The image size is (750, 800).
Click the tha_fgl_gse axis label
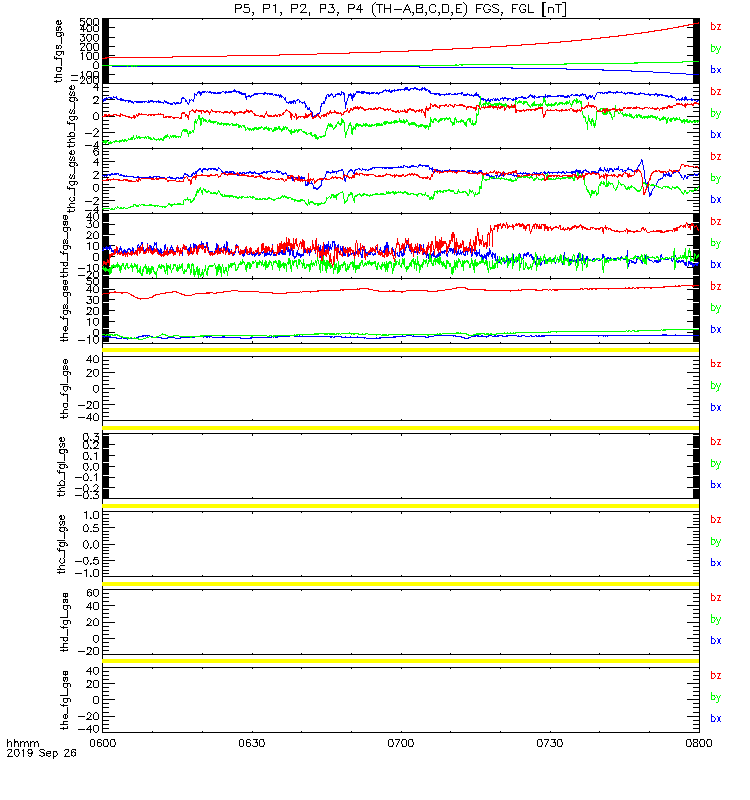[64, 389]
